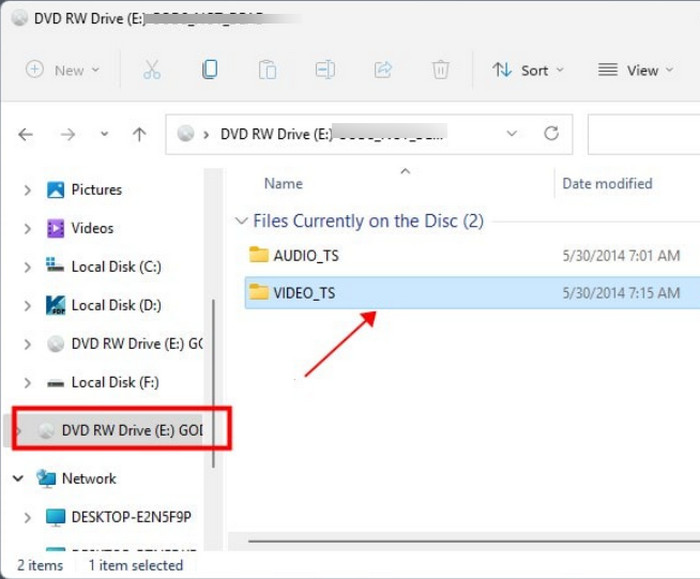Click the Videos folder icon
The image size is (700, 579).
click(x=55, y=228)
